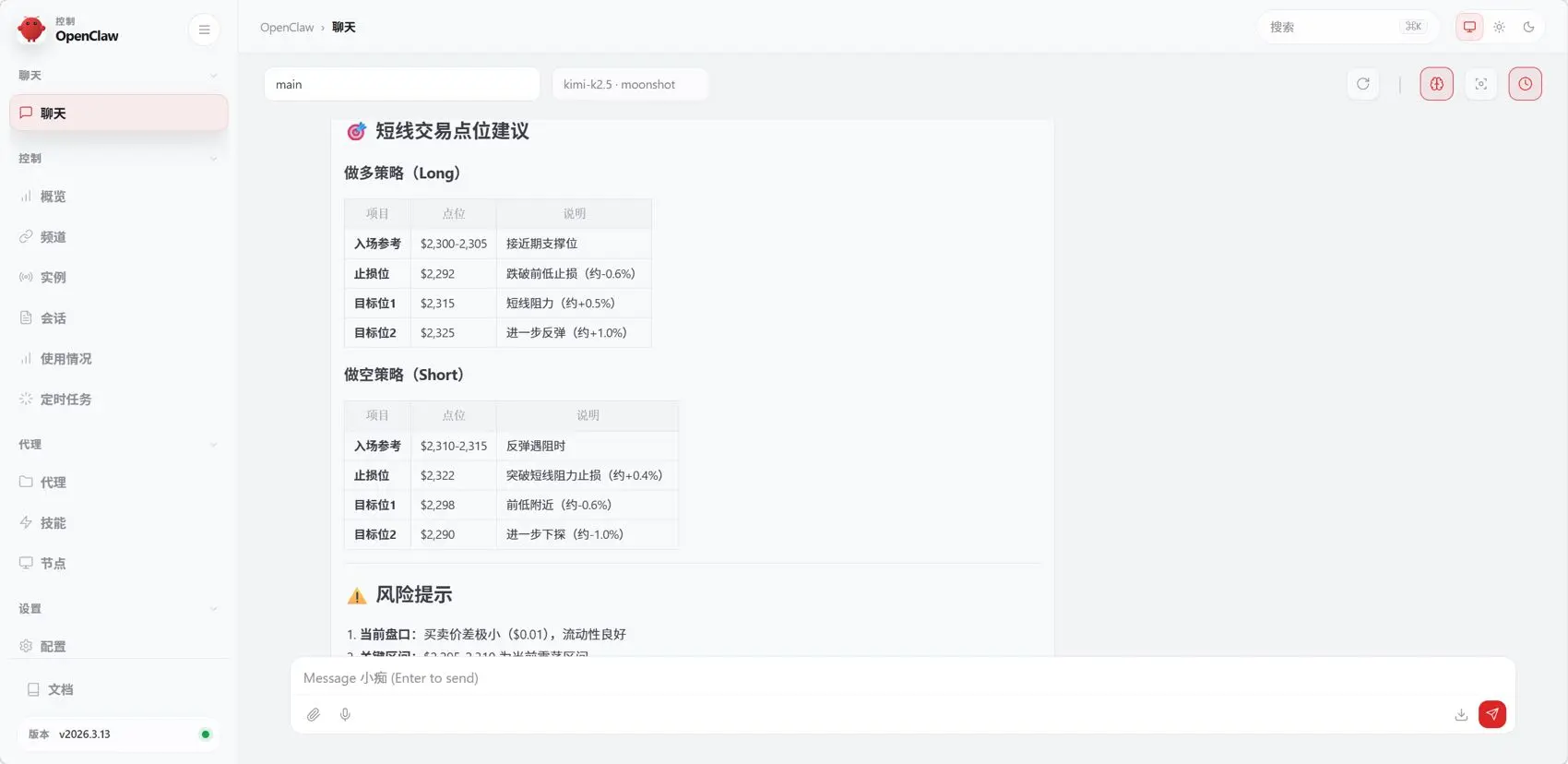Click the $2,310-2,315 short entry cell
Viewport: 1568px width, 764px height.
(454, 446)
